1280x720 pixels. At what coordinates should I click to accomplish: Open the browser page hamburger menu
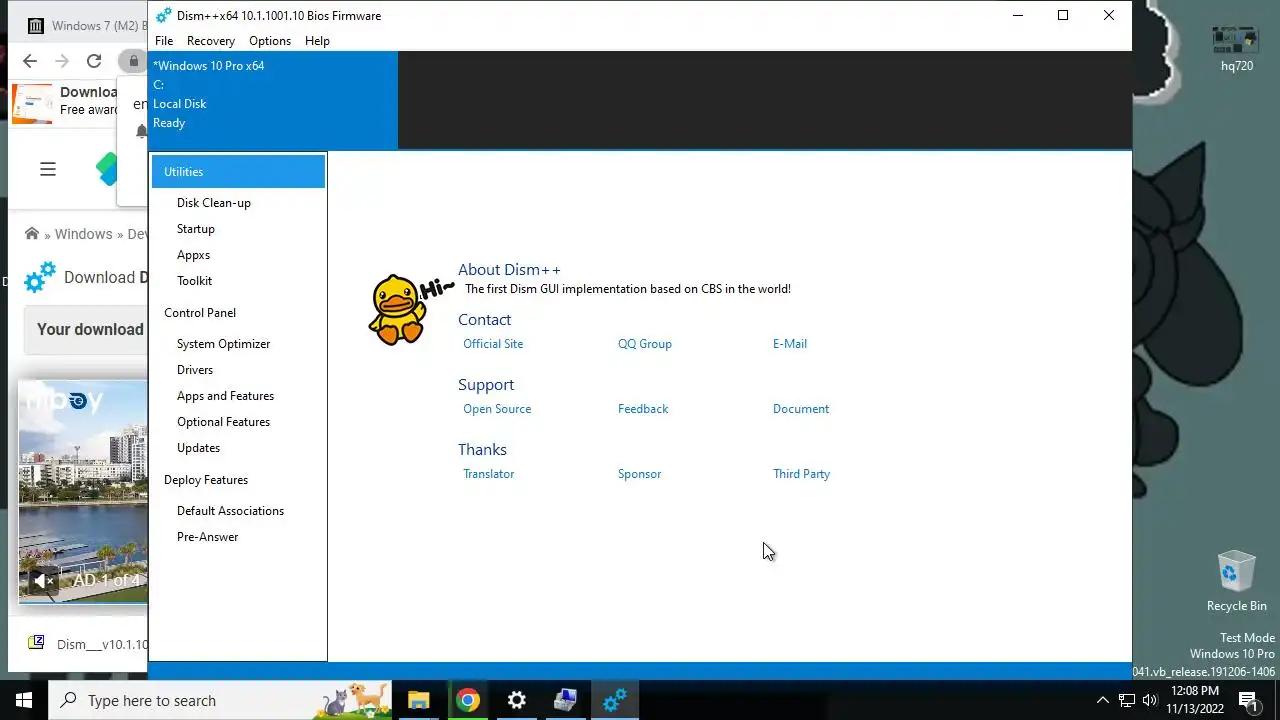[48, 169]
